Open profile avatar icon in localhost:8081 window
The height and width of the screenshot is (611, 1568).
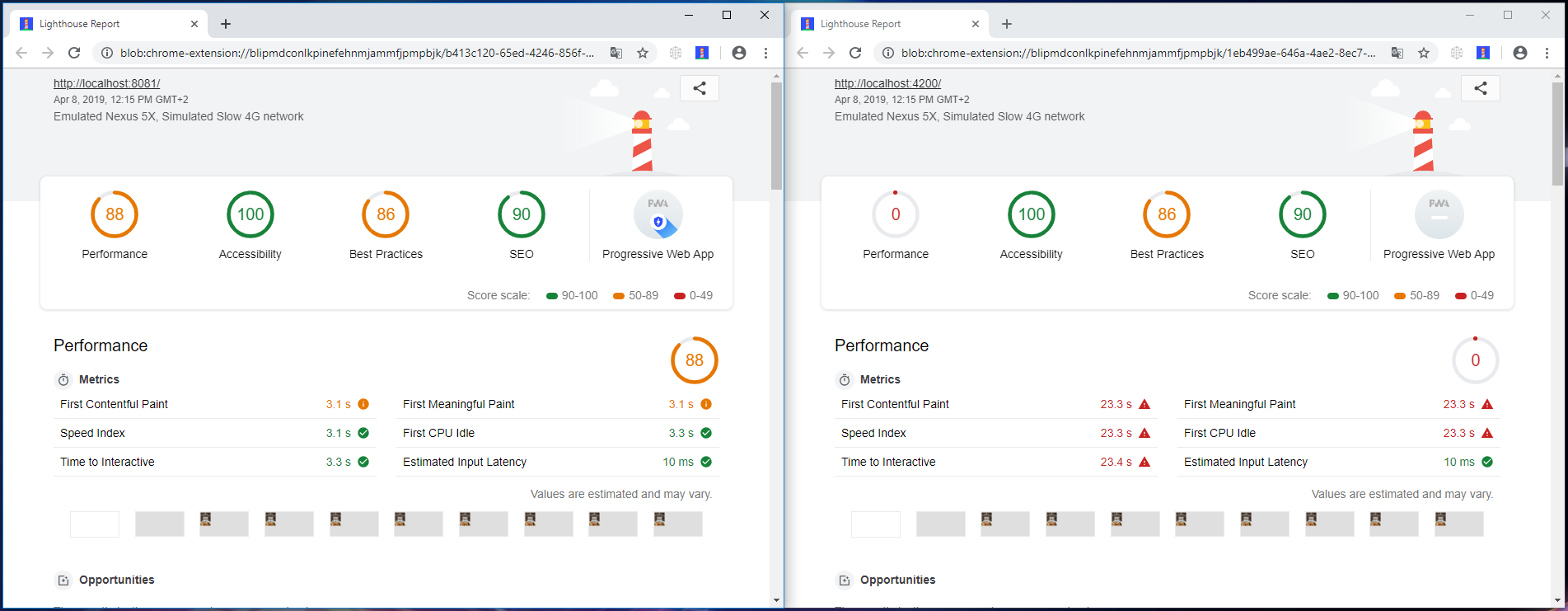(x=738, y=53)
